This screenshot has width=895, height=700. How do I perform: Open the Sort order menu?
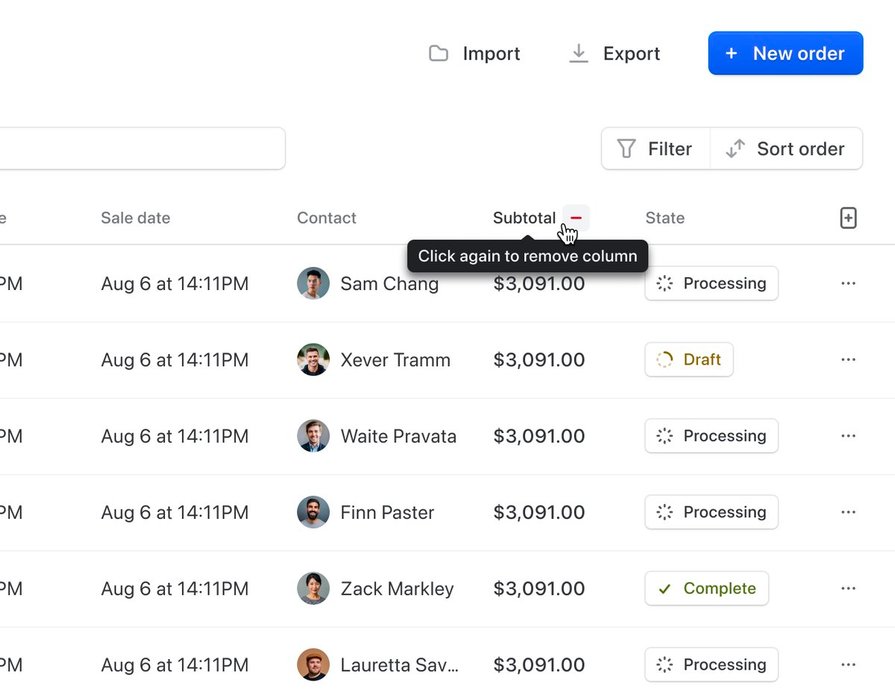[786, 149]
